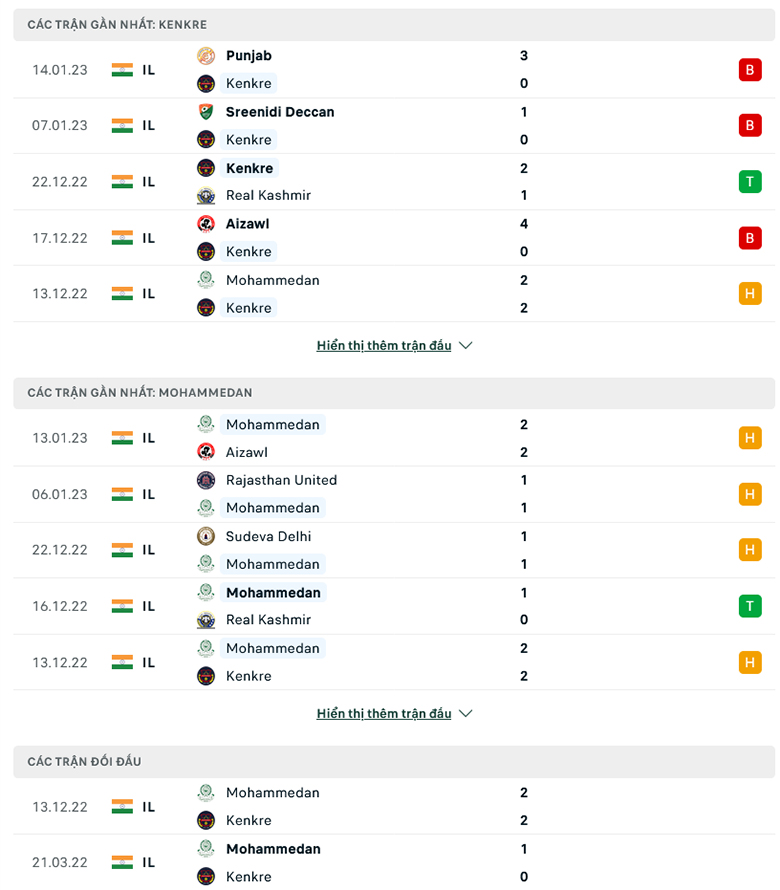Image resolution: width=780 pixels, height=890 pixels.
Task: Click red B result badge for Punjab match
Action: pyautogui.click(x=750, y=70)
